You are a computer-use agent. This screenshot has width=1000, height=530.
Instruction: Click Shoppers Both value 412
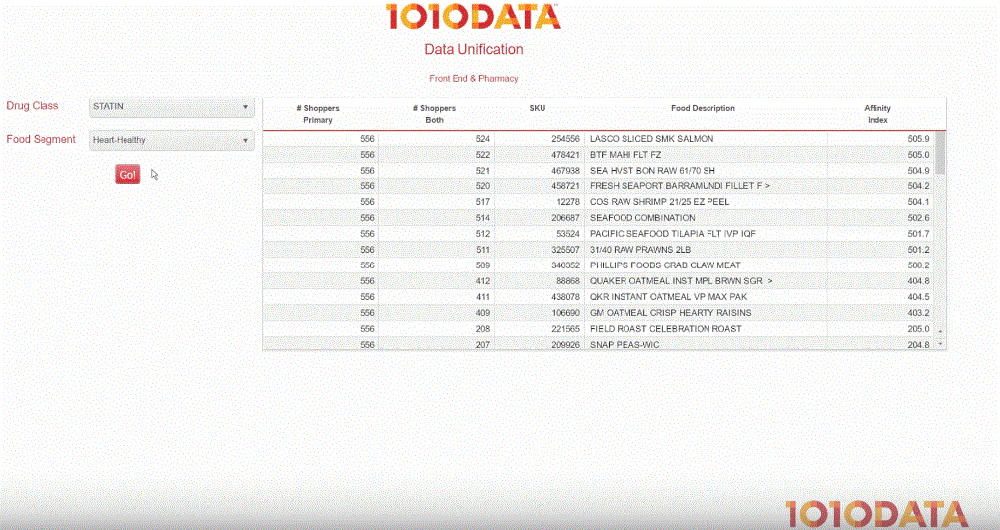(483, 281)
